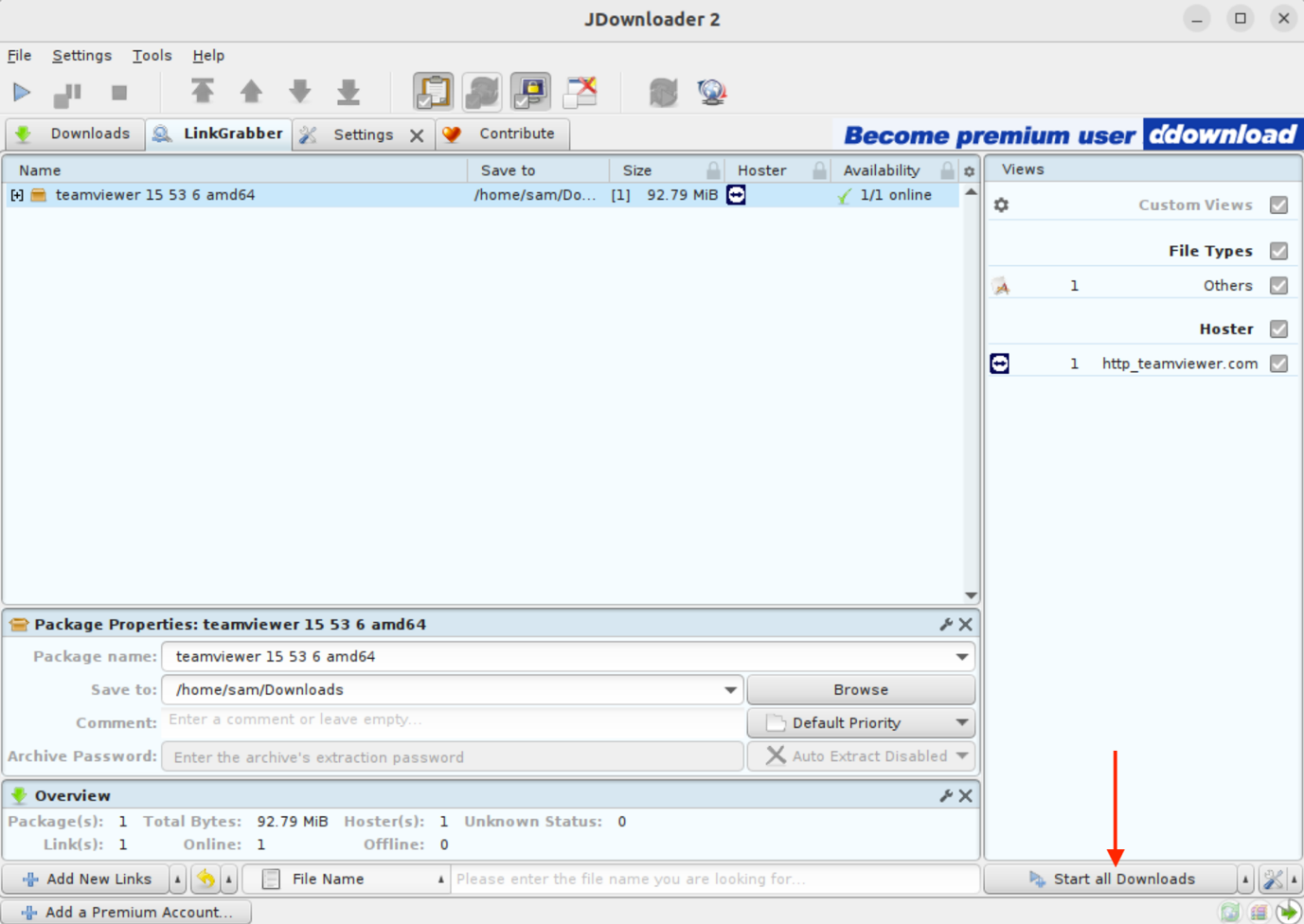Open the Tools menu
The height and width of the screenshot is (924, 1304).
(152, 55)
